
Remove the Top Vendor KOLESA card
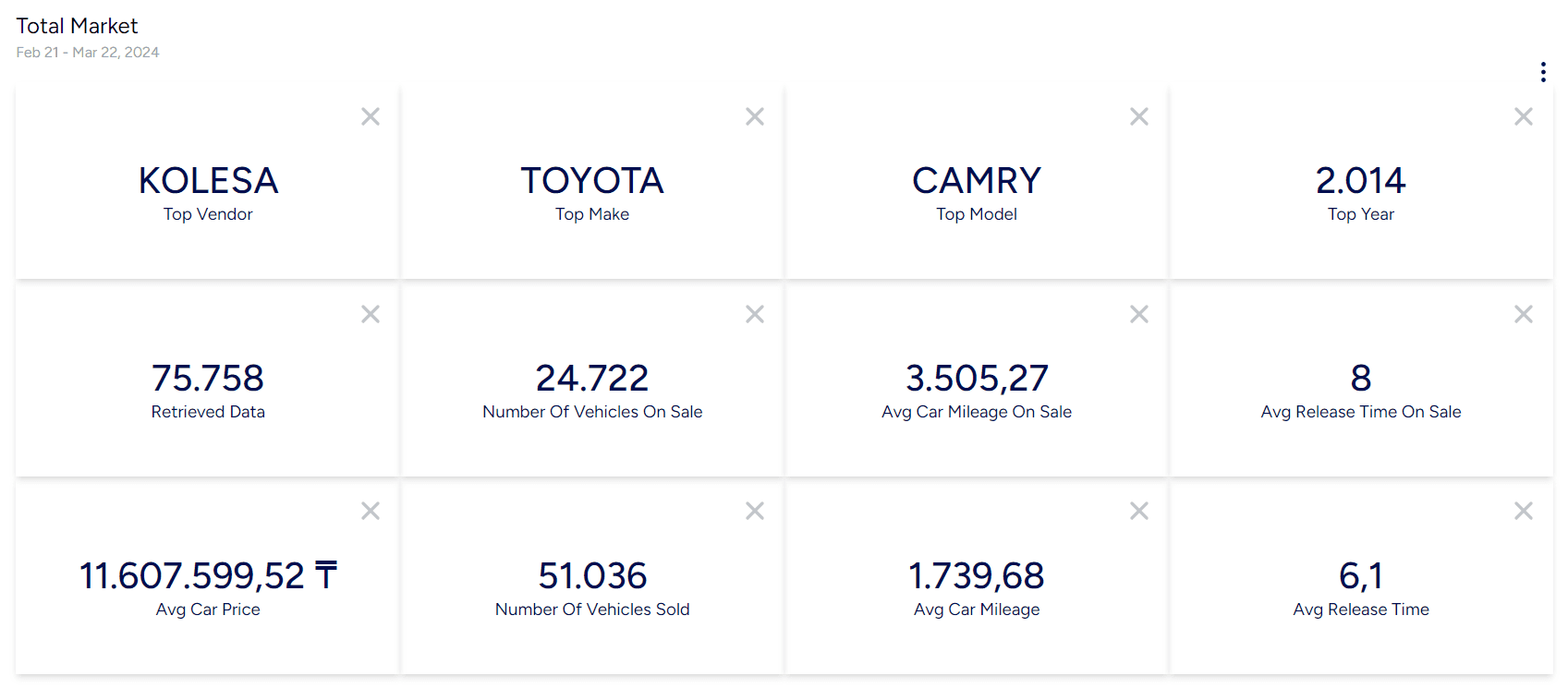pyautogui.click(x=371, y=116)
